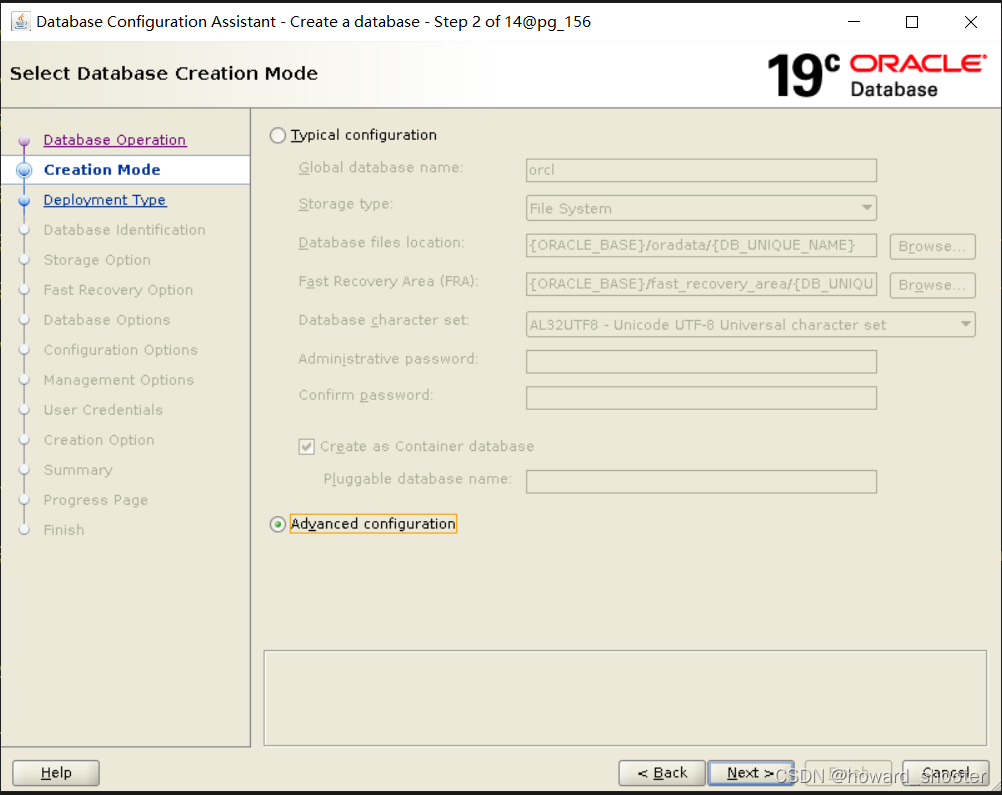The image size is (1002, 795).
Task: Click the Deployment Type step bullet
Action: [24, 201]
